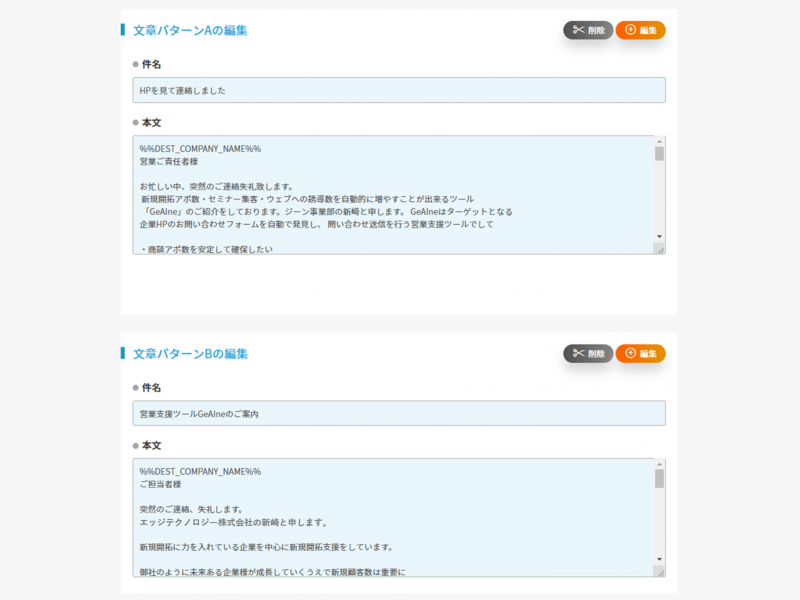Click the resize grip of pattern B text area

tap(660, 572)
